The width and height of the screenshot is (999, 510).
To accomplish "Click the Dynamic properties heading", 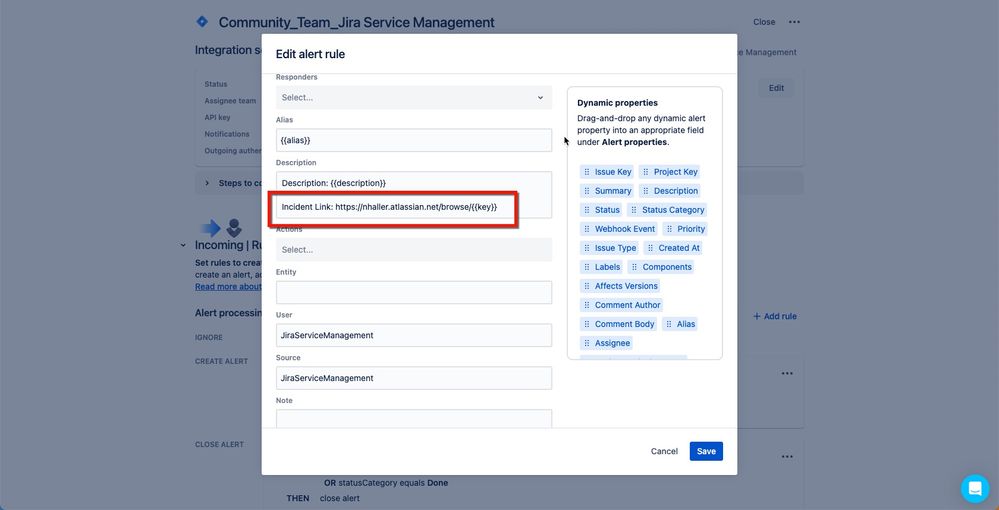I will pos(617,103).
